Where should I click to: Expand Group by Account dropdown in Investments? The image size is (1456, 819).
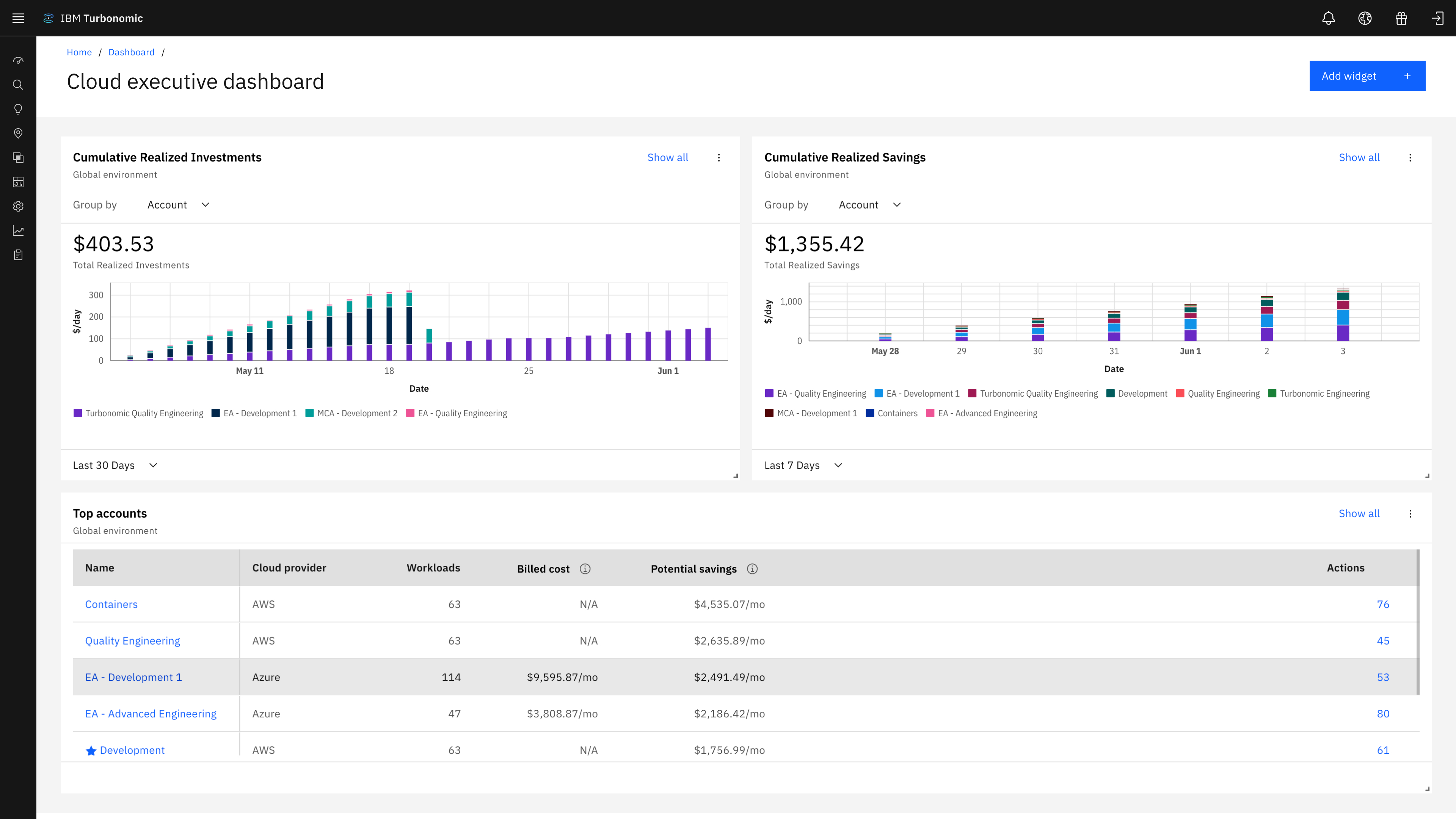pos(179,205)
